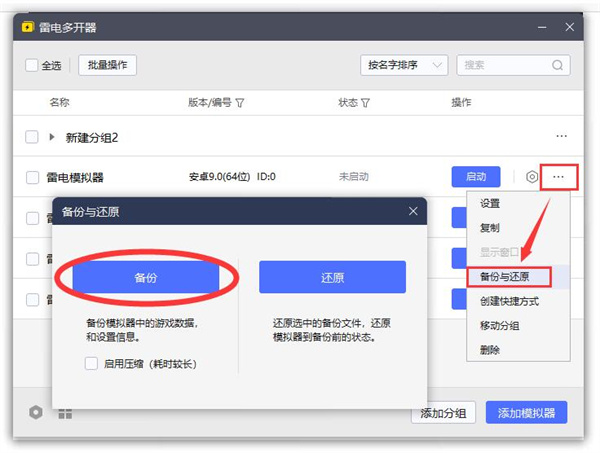
Task: Toggle the 全选 checkbox
Action: coord(31,65)
